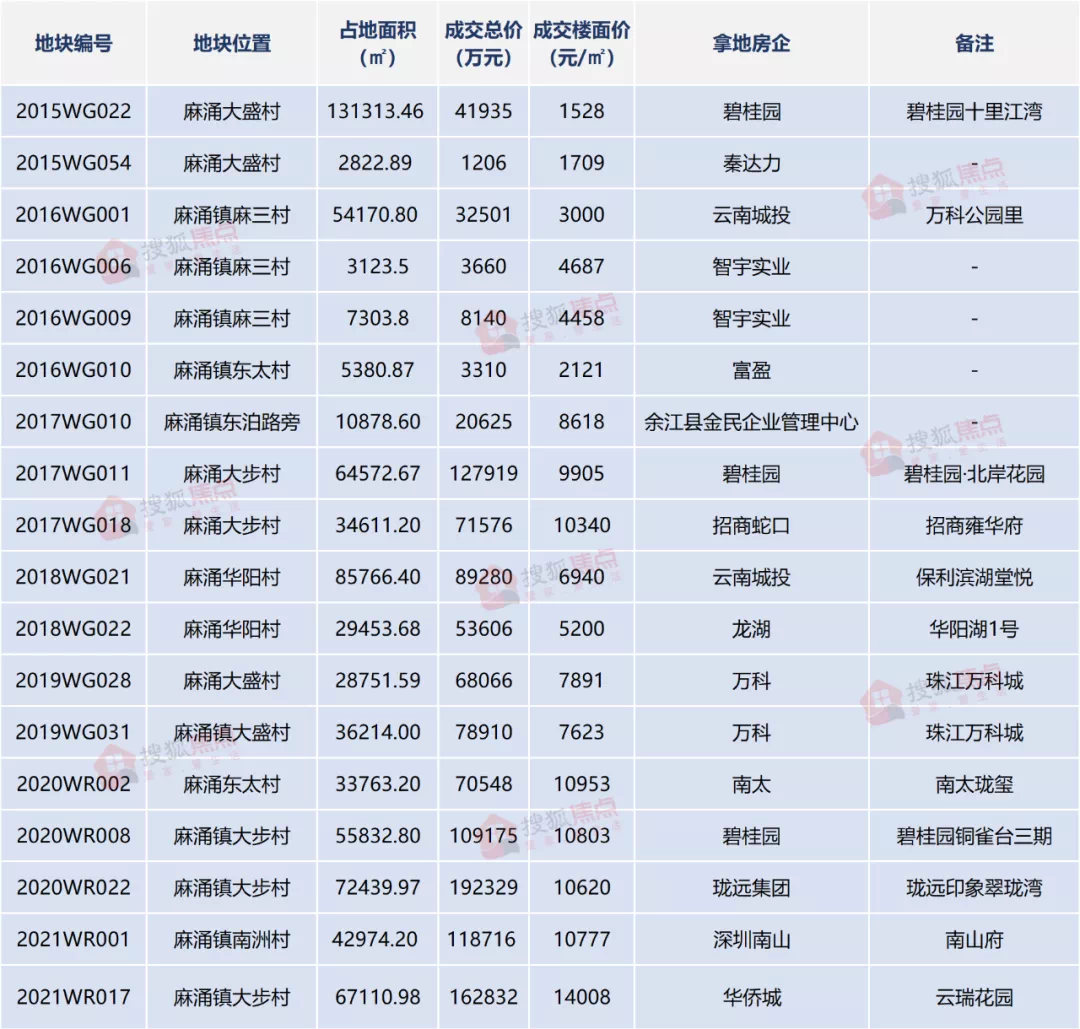Click 云瑞花园 remark cell
The width and height of the screenshot is (1080, 1029).
975,997
